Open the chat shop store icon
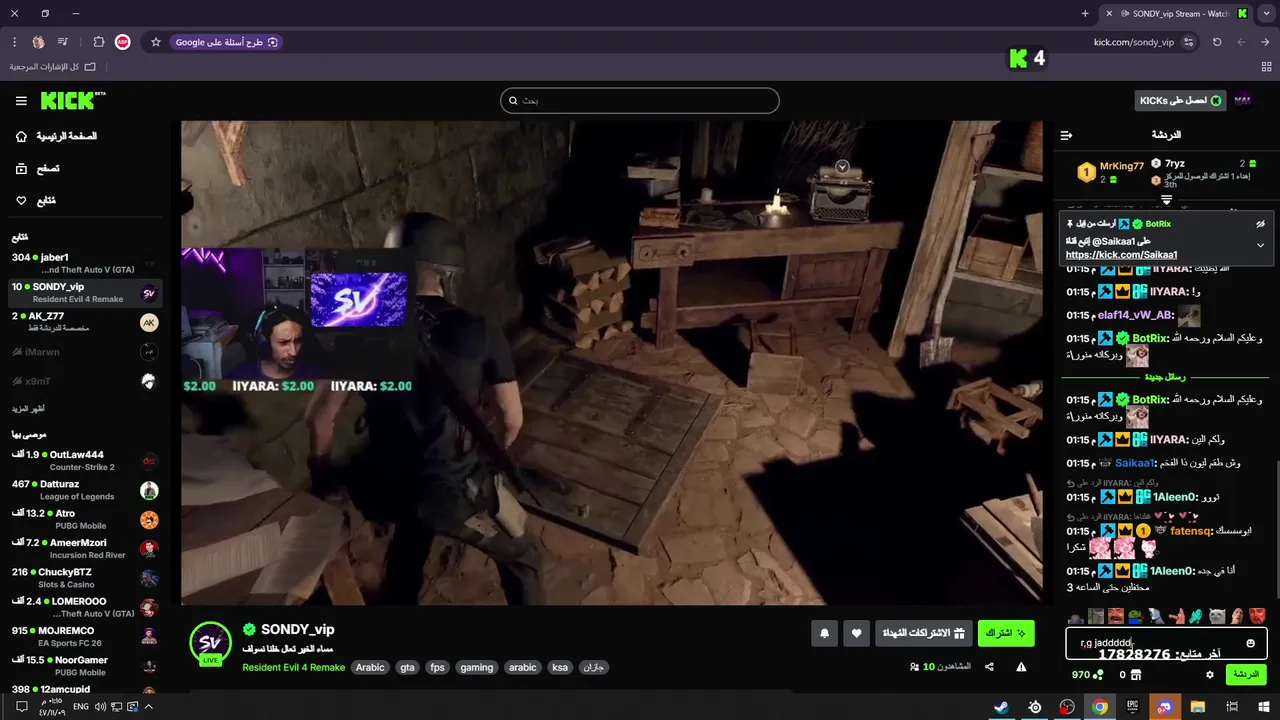This screenshot has width=1280, height=720. pyautogui.click(x=1136, y=675)
